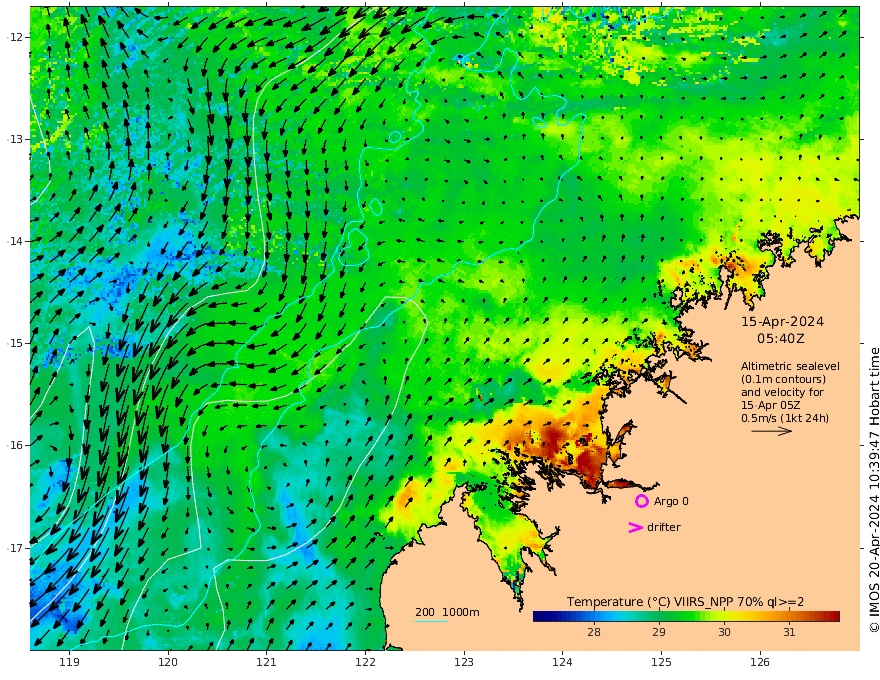
Task: Click the temperature color bar near 28
Action: click(594, 617)
